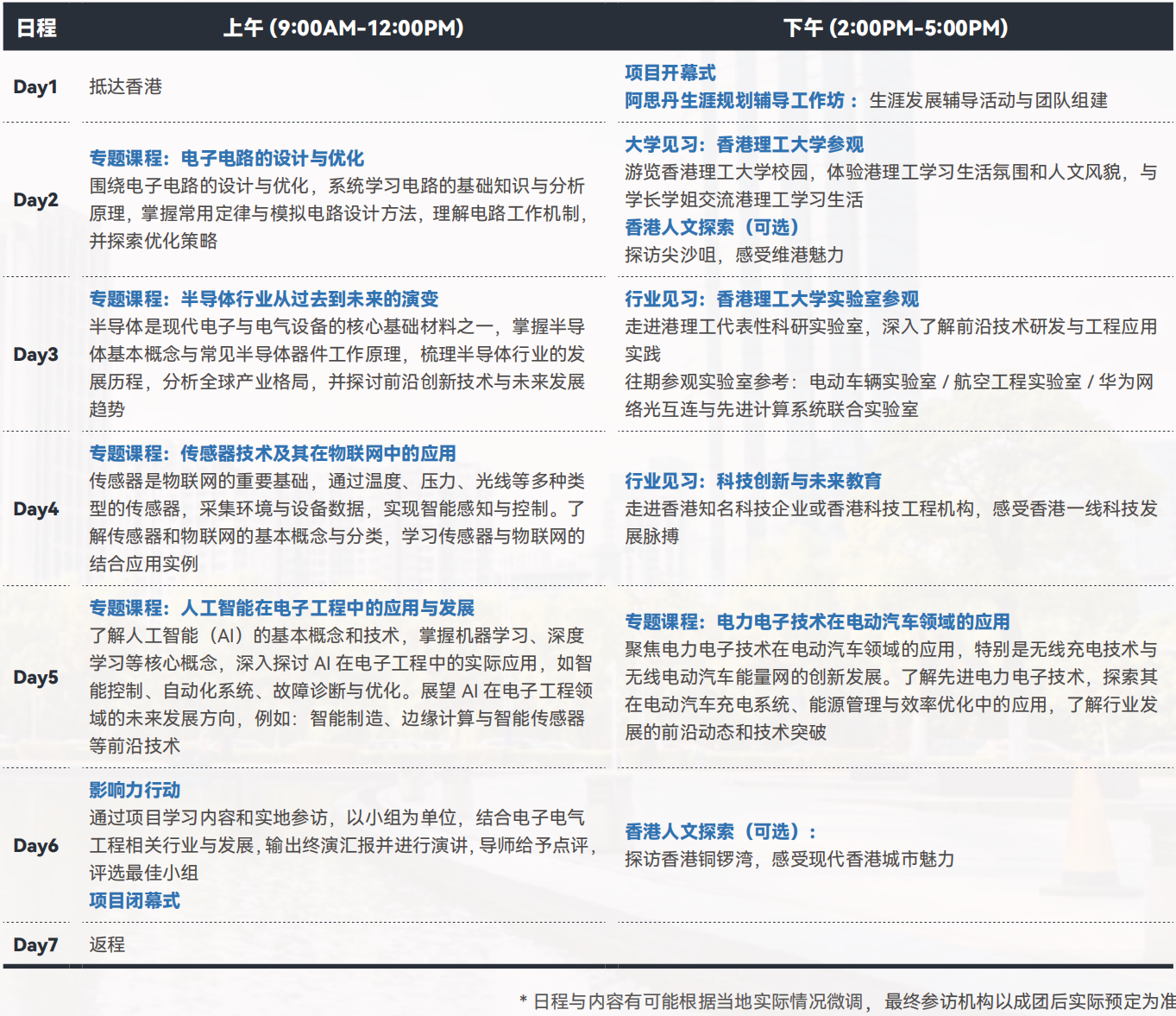Click the 项目闭幕式 heading
This screenshot has height=1016, width=1176.
pyautogui.click(x=135, y=901)
